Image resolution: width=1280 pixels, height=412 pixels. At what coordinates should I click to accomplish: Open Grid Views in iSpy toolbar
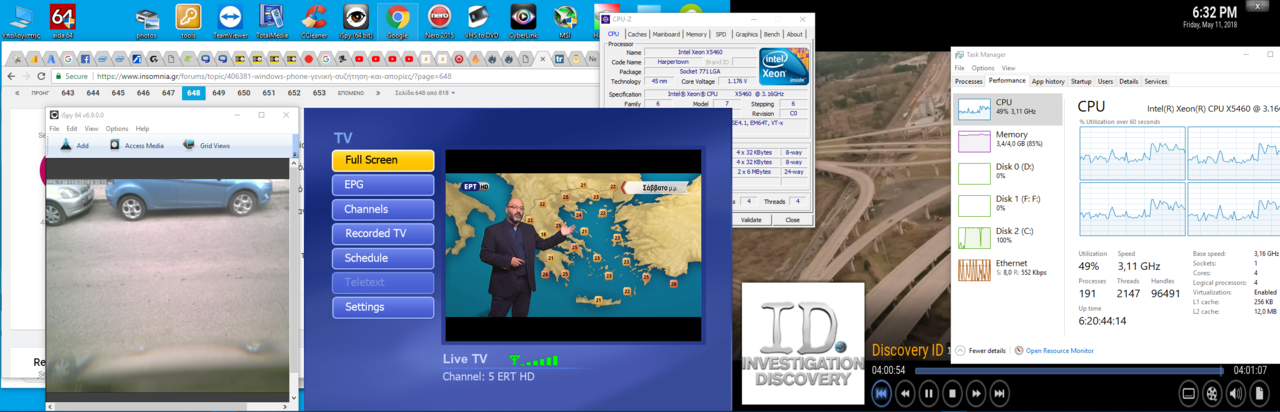click(207, 145)
